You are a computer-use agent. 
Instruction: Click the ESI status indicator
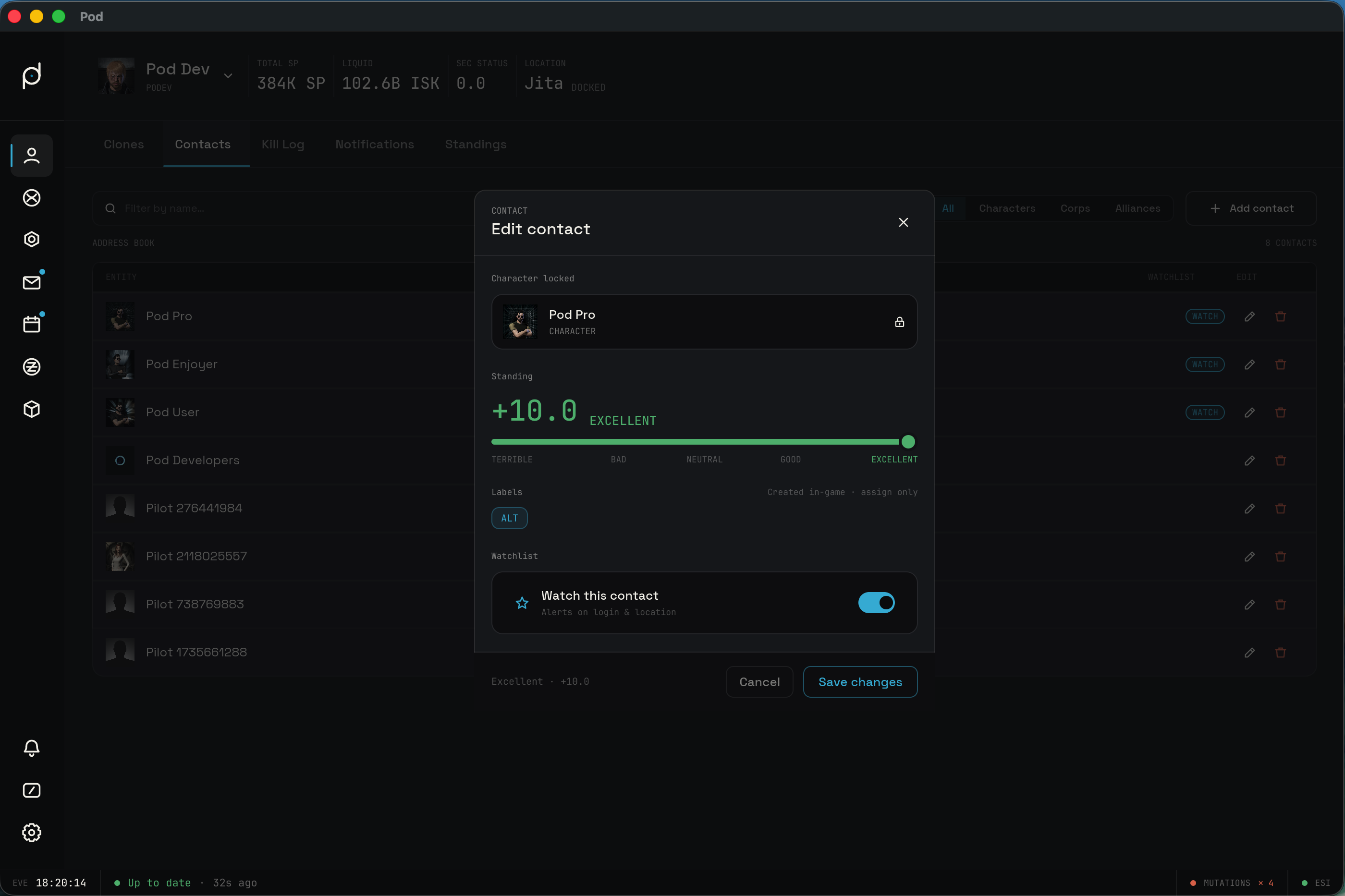pos(1315,883)
